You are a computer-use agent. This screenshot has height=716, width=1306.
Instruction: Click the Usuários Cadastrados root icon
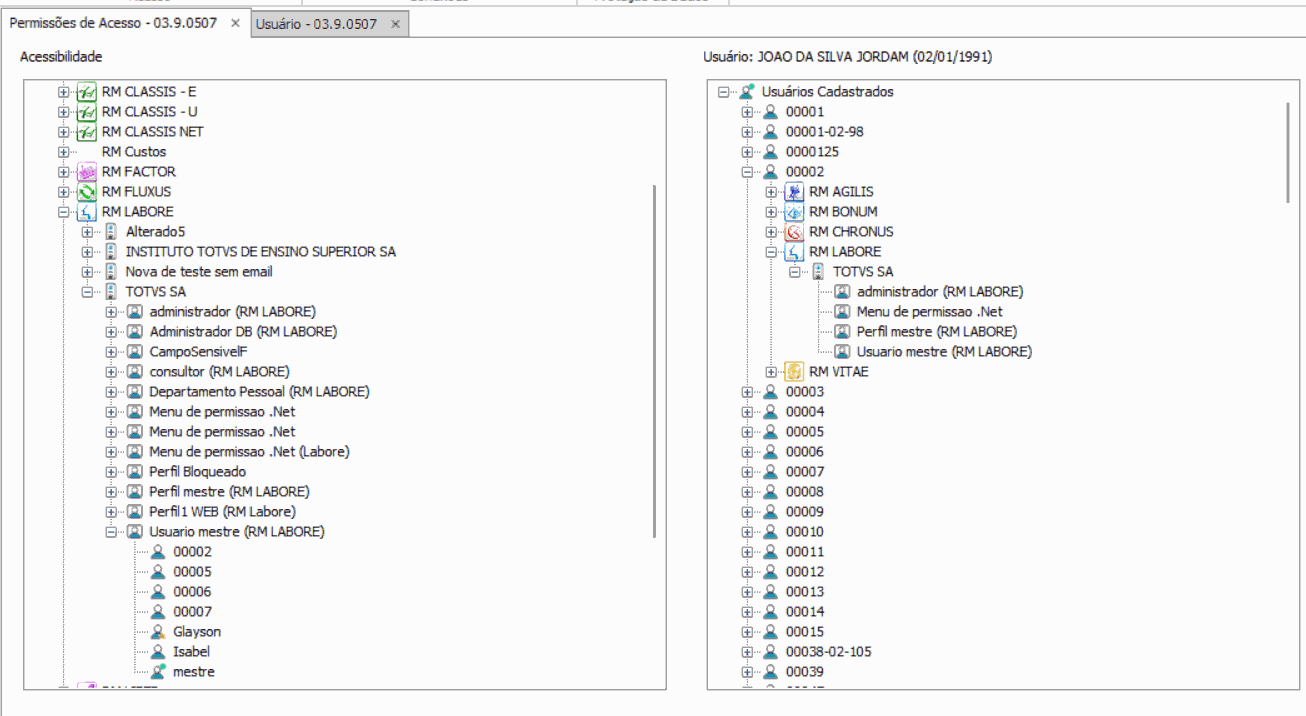pyautogui.click(x=747, y=92)
